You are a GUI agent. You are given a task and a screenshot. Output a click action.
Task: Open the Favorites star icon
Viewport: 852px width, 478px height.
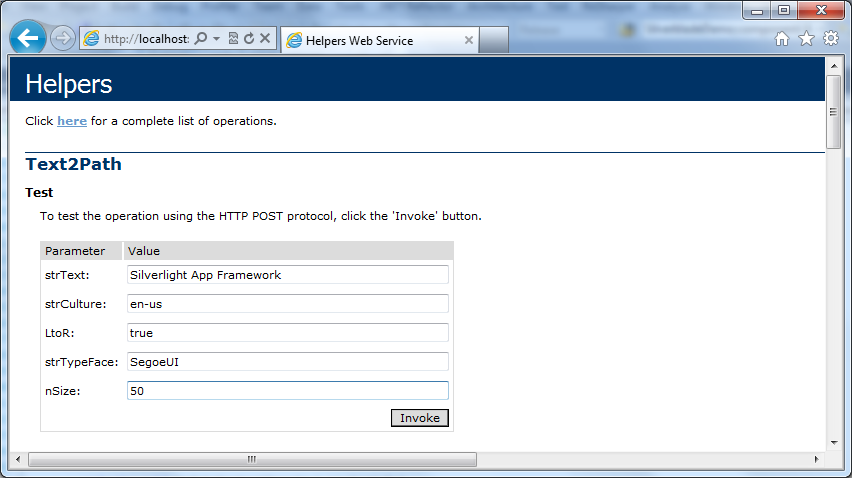coord(806,39)
